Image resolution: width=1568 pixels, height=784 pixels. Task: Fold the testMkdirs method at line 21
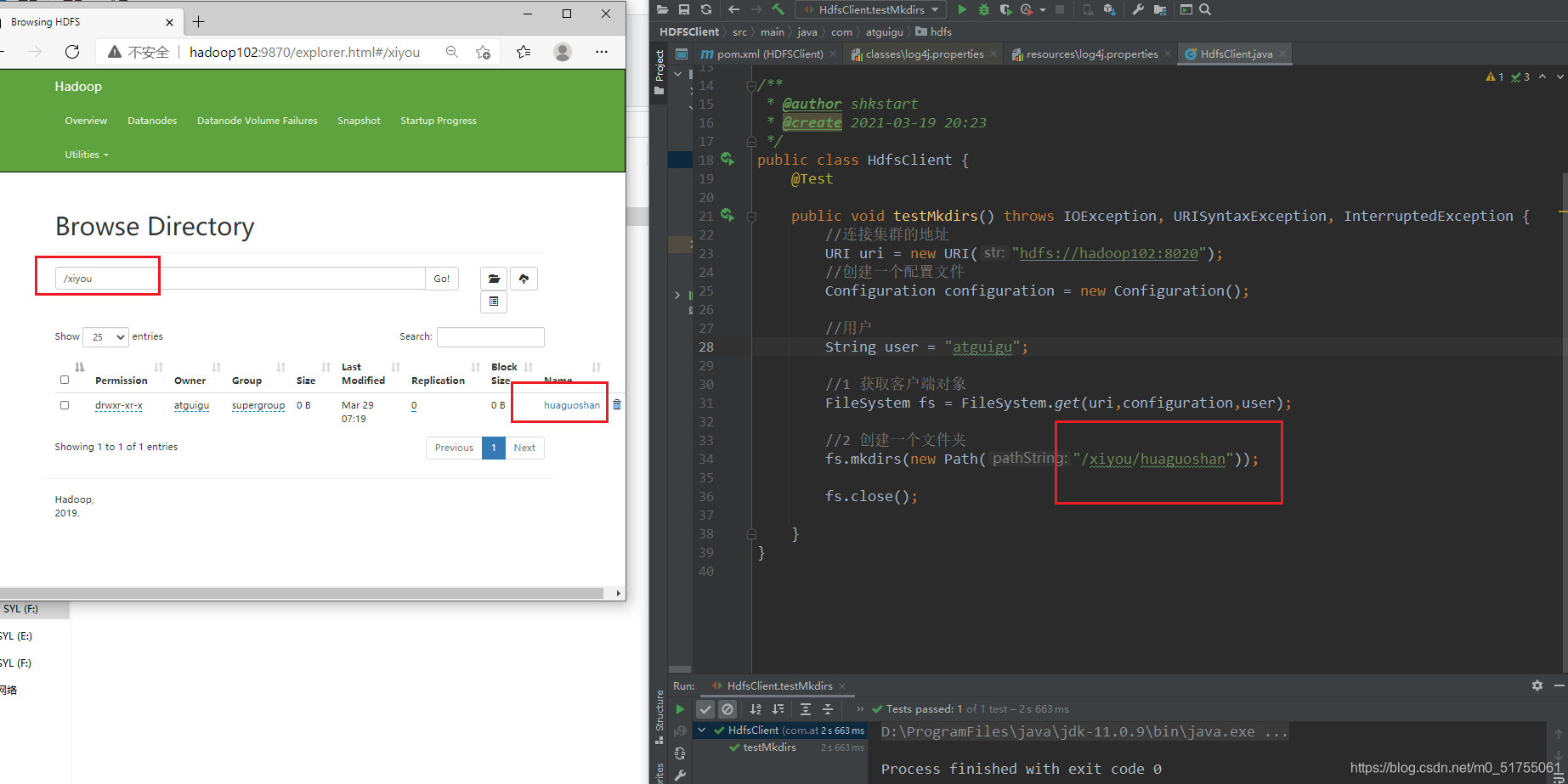[x=751, y=217]
